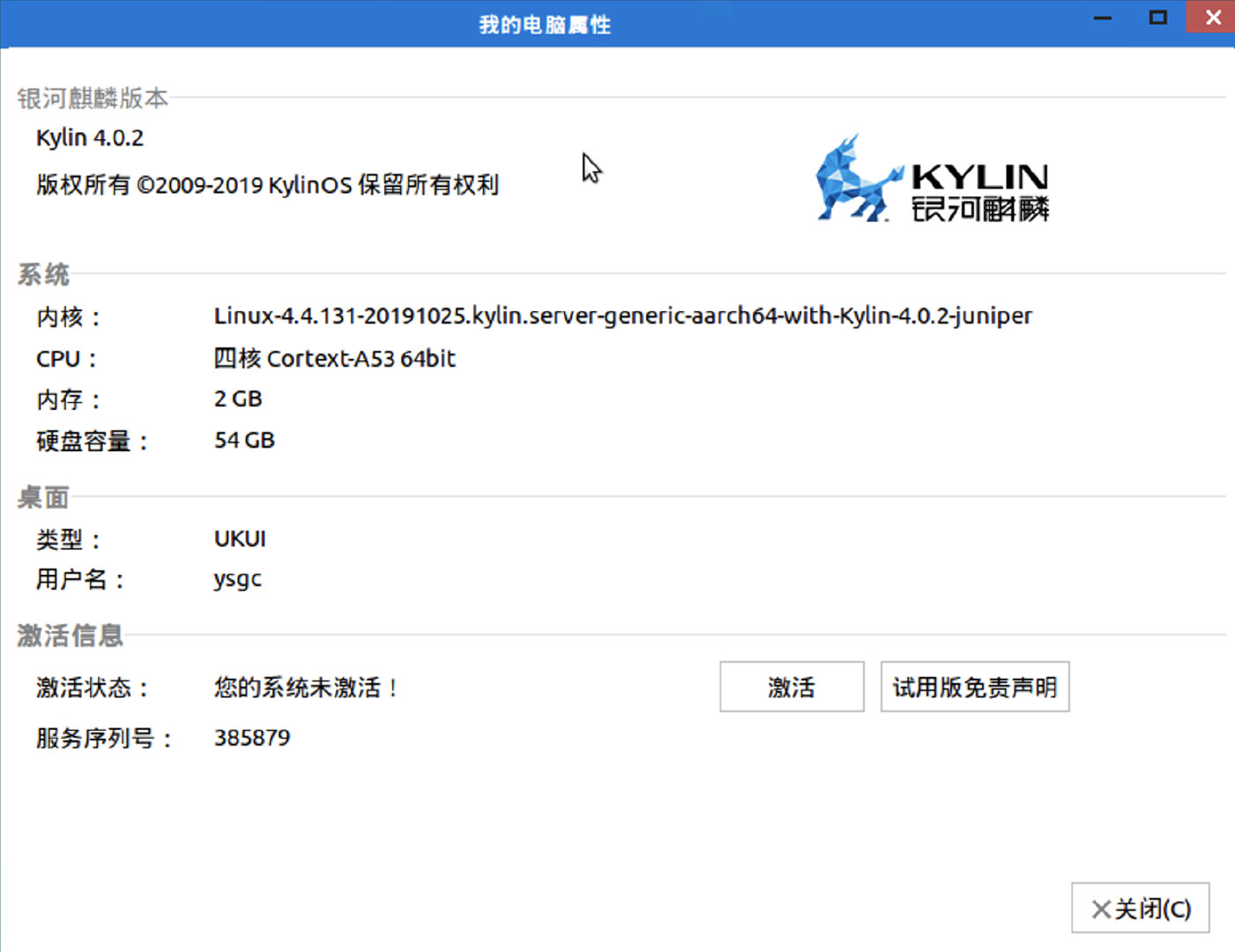1235x952 pixels.
Task: Click the activation status 您的系统未激活！
Action: point(306,688)
